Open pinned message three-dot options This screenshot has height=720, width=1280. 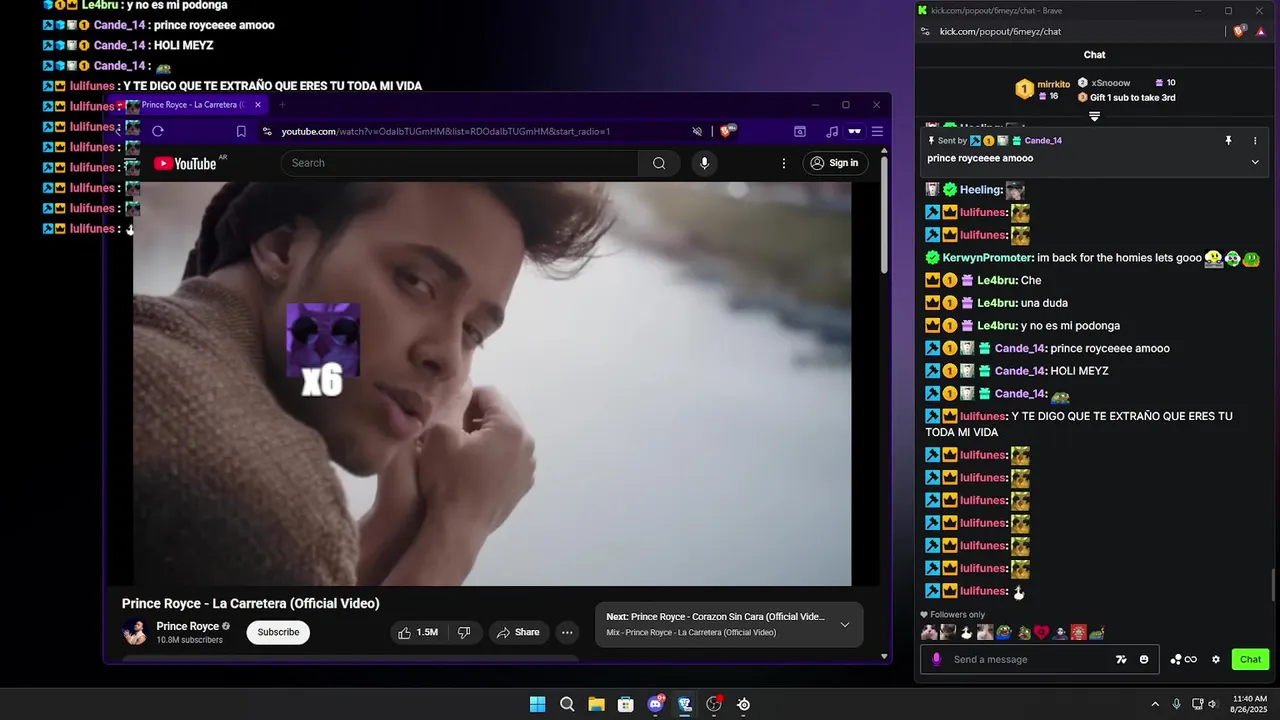coord(1255,141)
